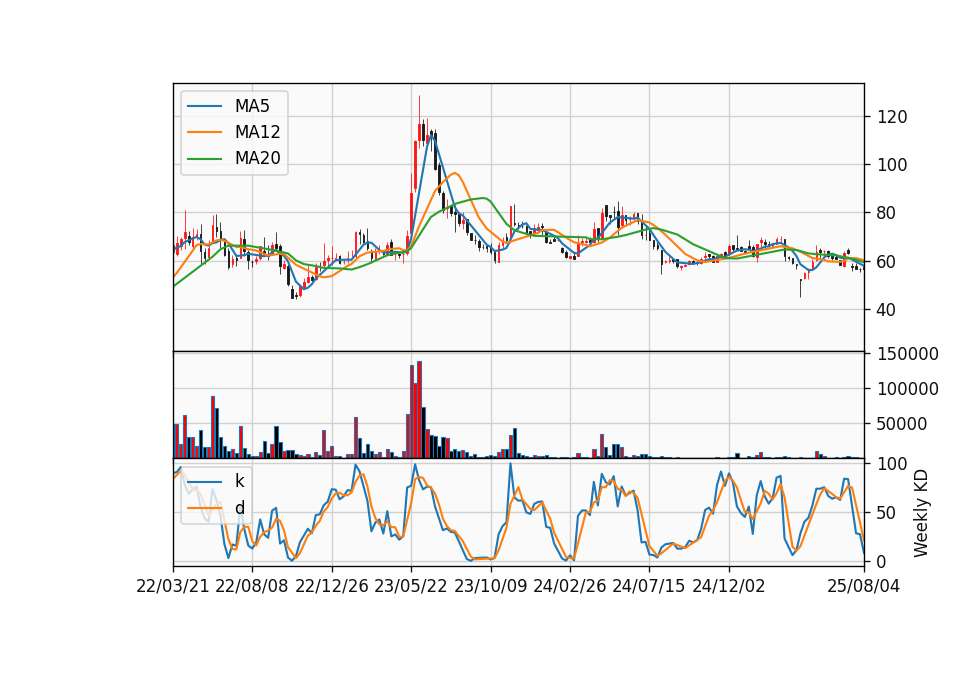The height and width of the screenshot is (690, 960).
Task: Click the 24/12/02 date axis label
Action: [x=729, y=586]
